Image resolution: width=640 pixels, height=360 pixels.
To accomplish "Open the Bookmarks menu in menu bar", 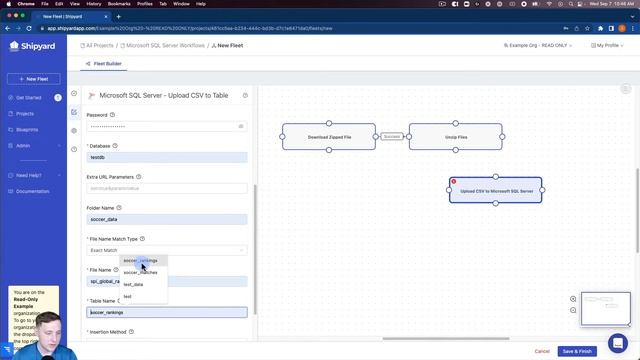I will pyautogui.click(x=119, y=4).
